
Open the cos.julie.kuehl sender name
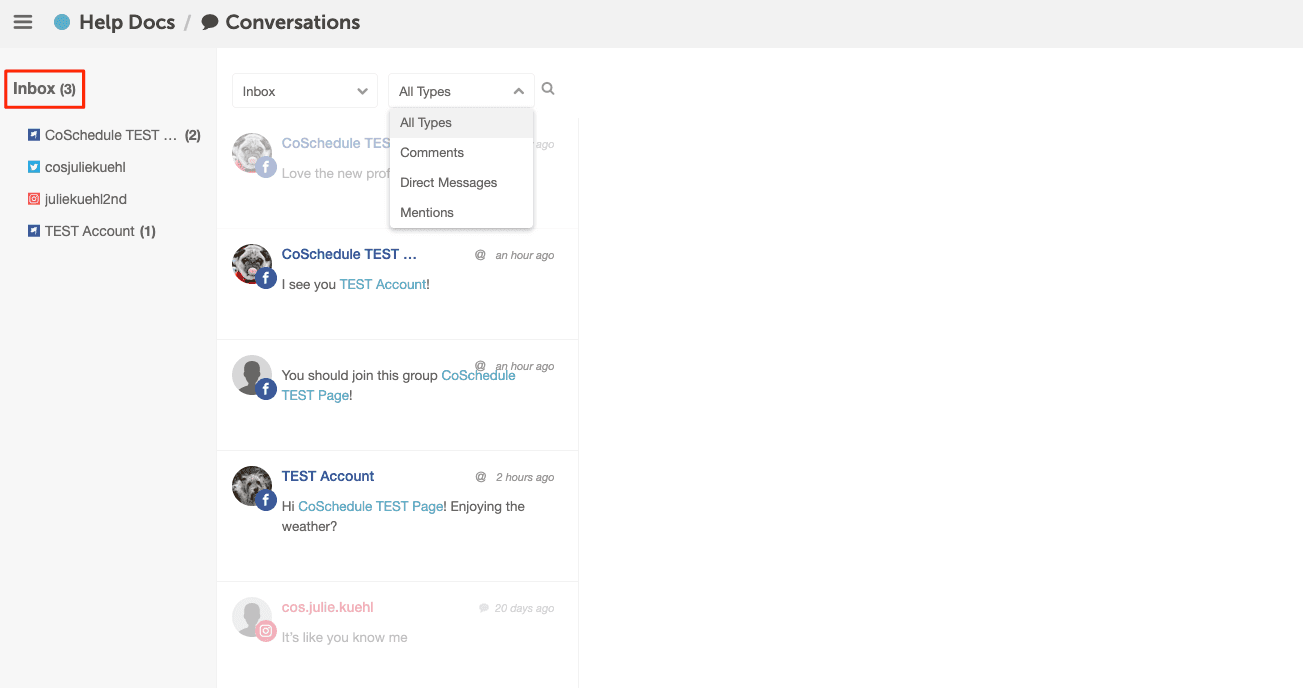coord(327,607)
